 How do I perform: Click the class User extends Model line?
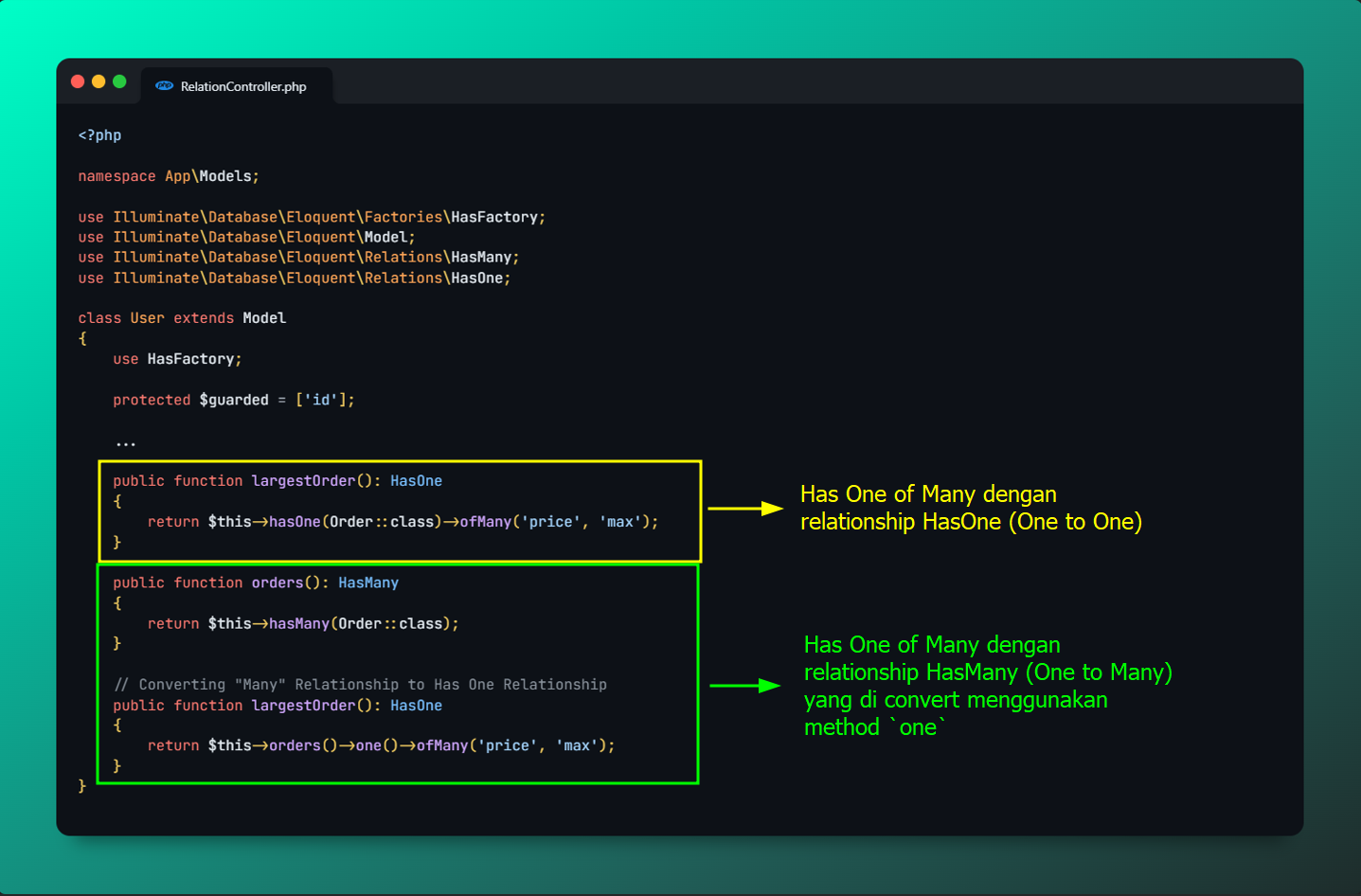[182, 318]
